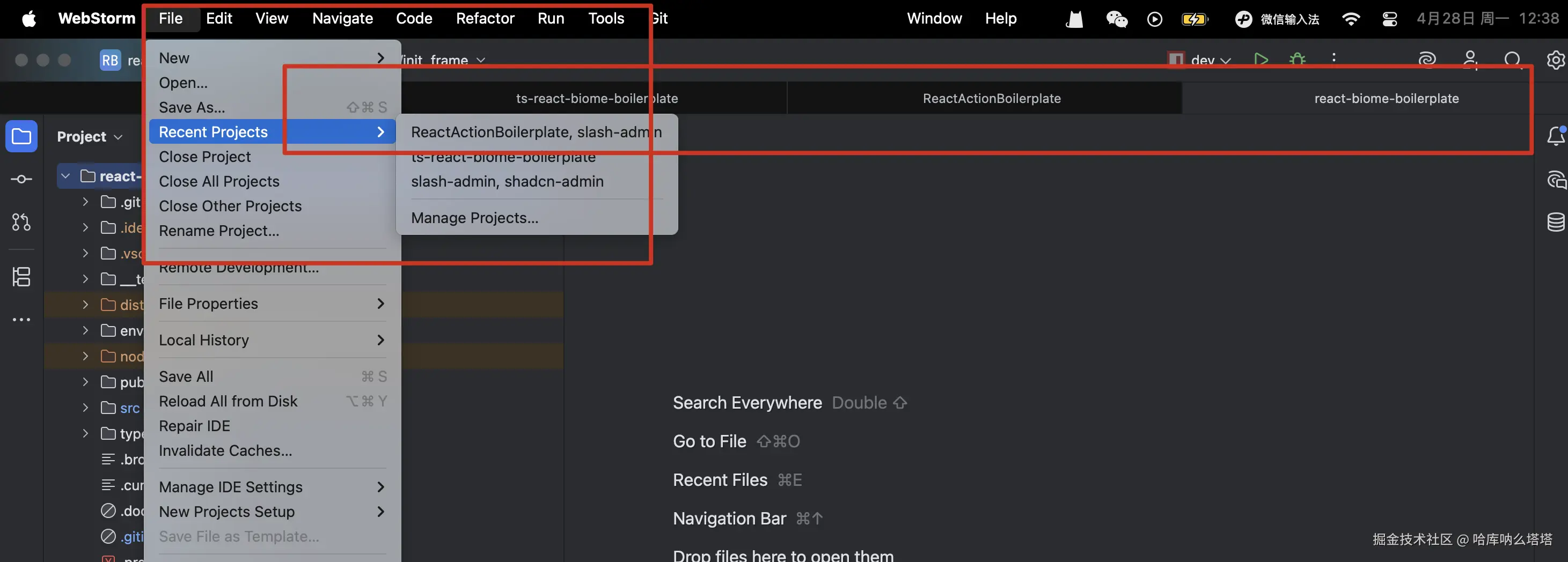Open the Help menu
This screenshot has width=1568, height=562.
coord(1001,18)
